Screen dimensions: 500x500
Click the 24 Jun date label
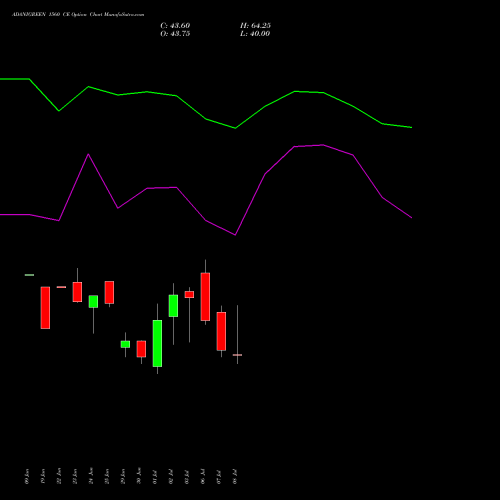91,476
